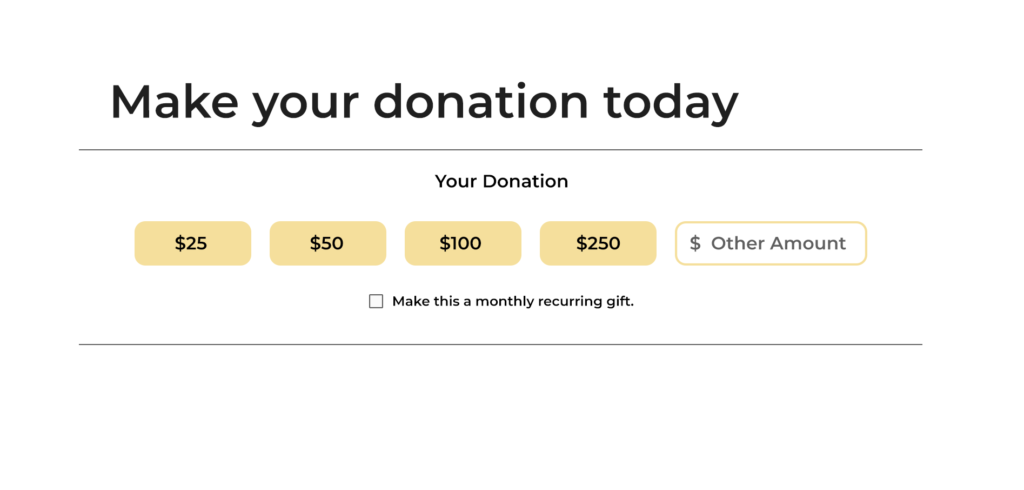The height and width of the screenshot is (490, 1024).
Task: Enable the monthly recurring gift checkbox
Action: point(376,301)
